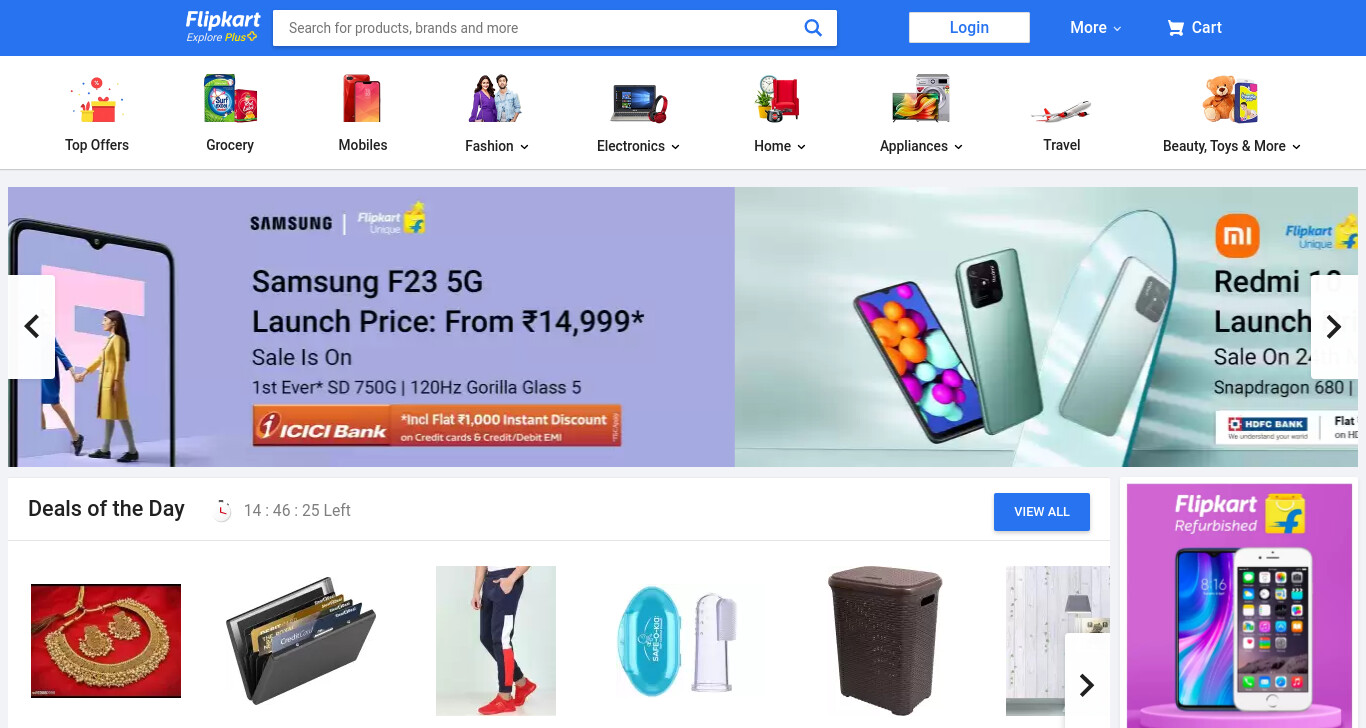
Task: Open the Mobiles category icon
Action: (362, 99)
